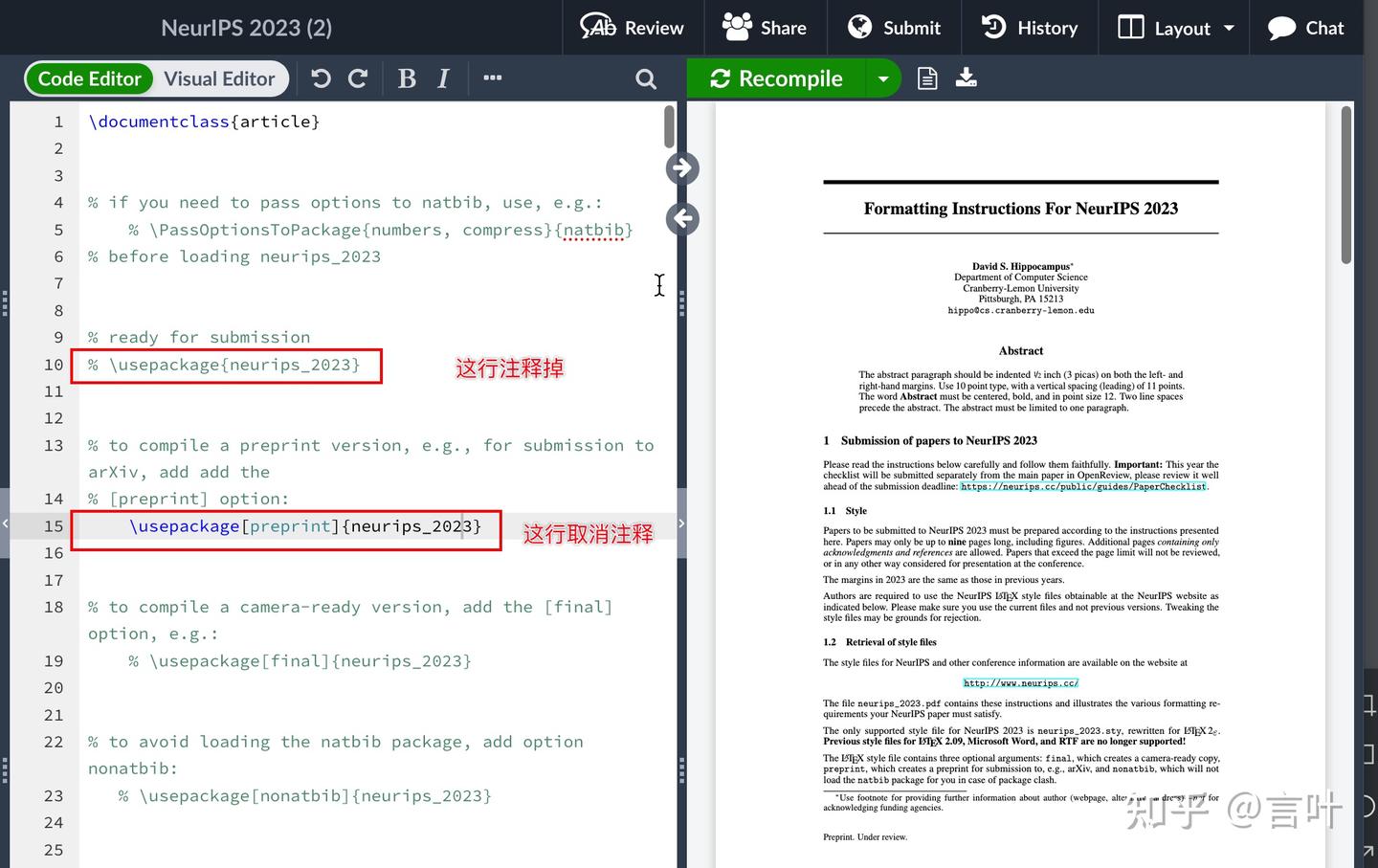Download the compiled PDF
This screenshot has width=1378, height=868.
point(967,78)
